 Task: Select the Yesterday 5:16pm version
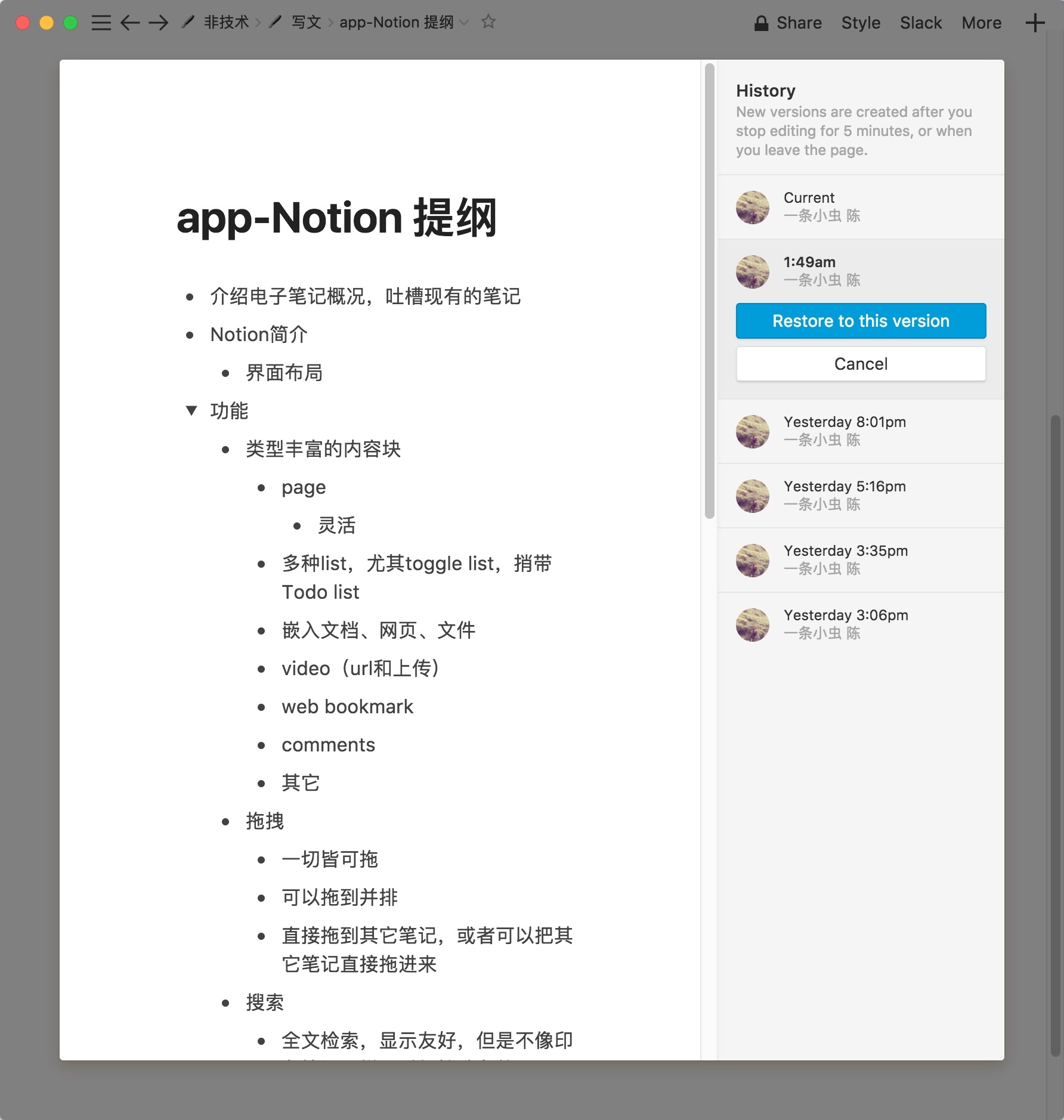pos(861,496)
